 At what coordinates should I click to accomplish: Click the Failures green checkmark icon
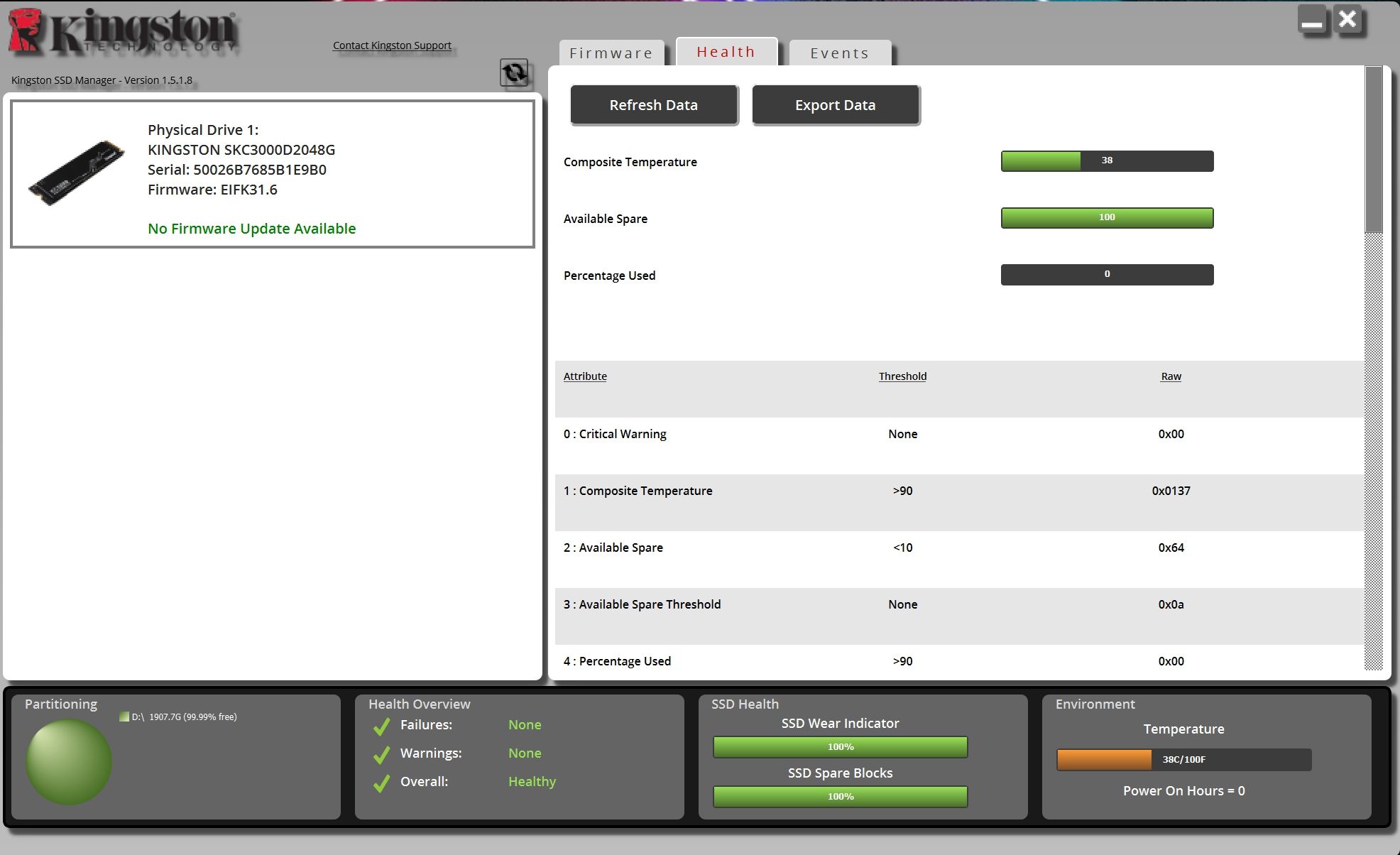tap(382, 726)
